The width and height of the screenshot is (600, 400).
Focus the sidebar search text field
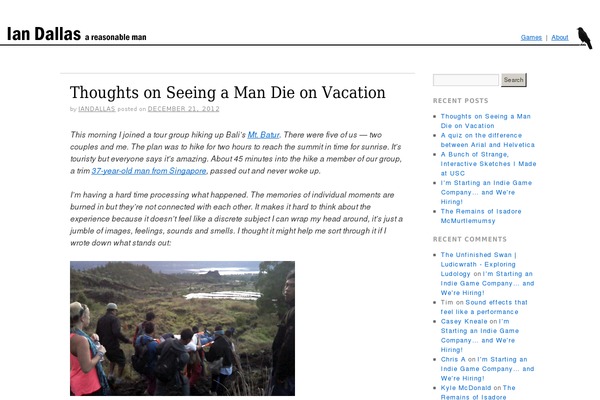pos(466,80)
